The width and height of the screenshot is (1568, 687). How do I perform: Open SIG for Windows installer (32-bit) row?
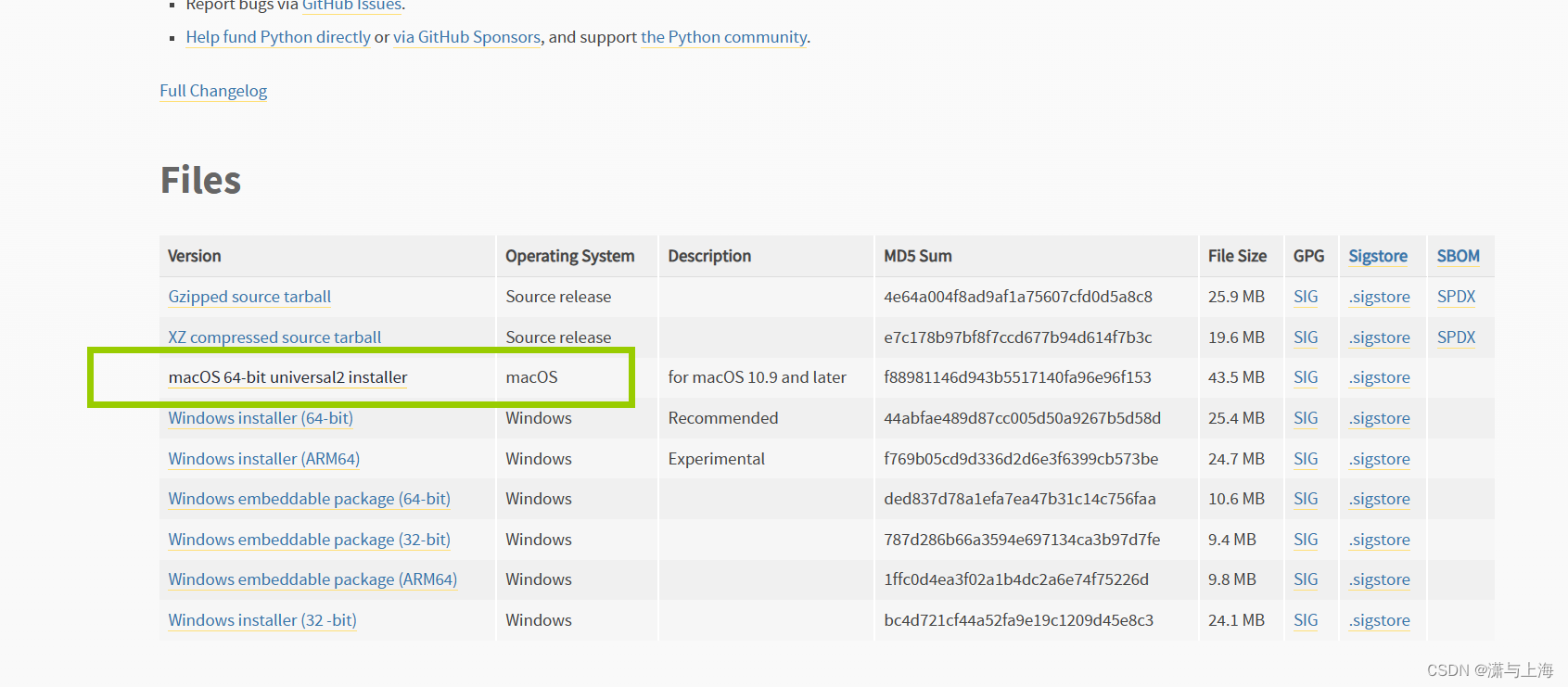(x=1306, y=620)
